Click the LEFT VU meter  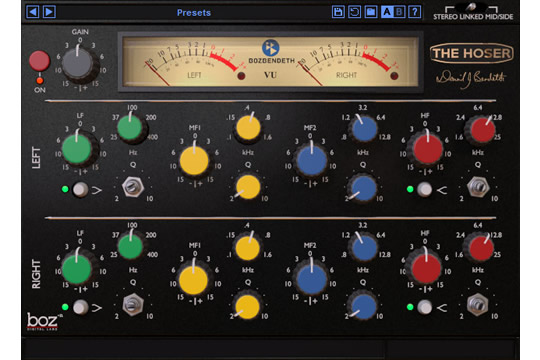click(x=195, y=62)
